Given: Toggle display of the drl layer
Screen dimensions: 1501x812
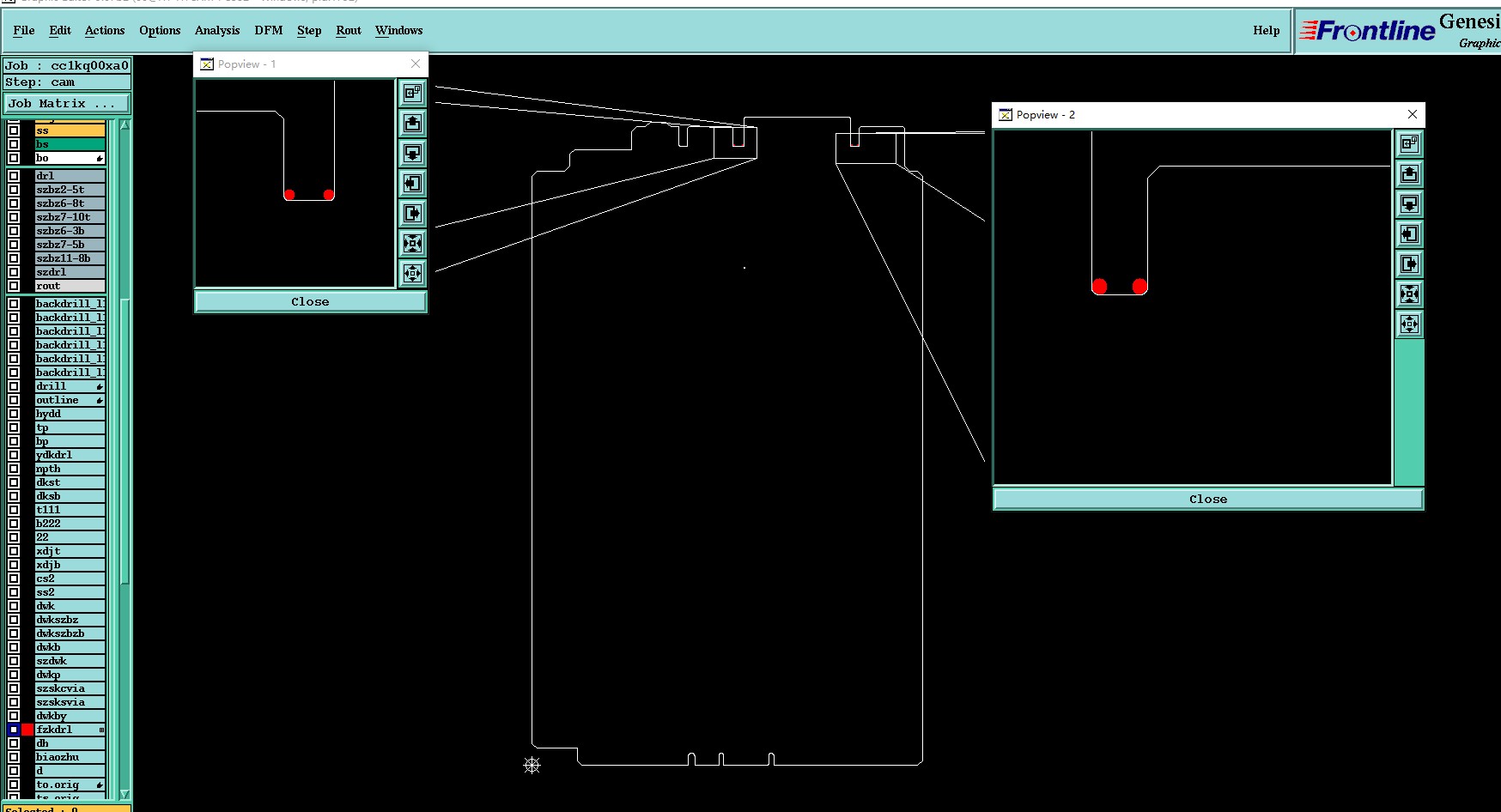Looking at the screenshot, I should tap(14, 176).
